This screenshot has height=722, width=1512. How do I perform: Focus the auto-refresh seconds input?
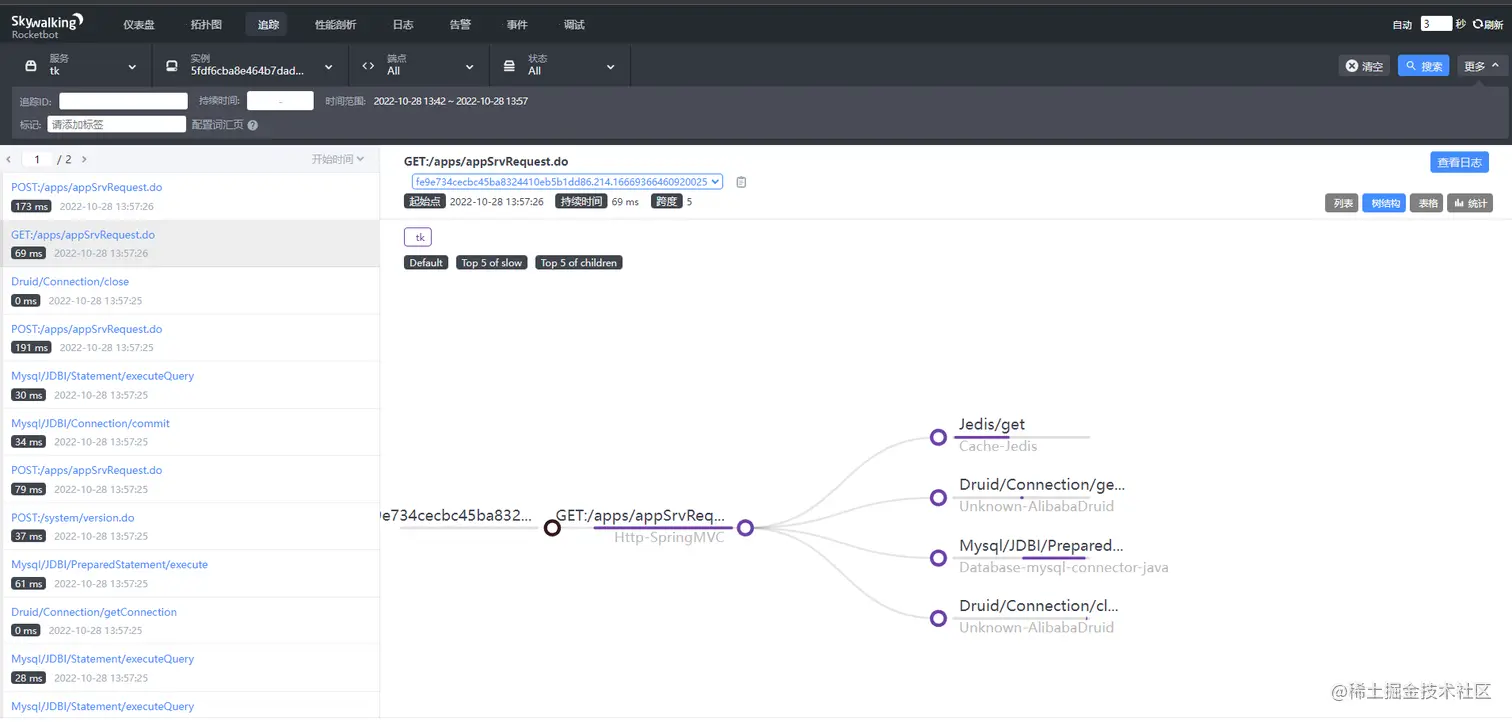click(1436, 24)
